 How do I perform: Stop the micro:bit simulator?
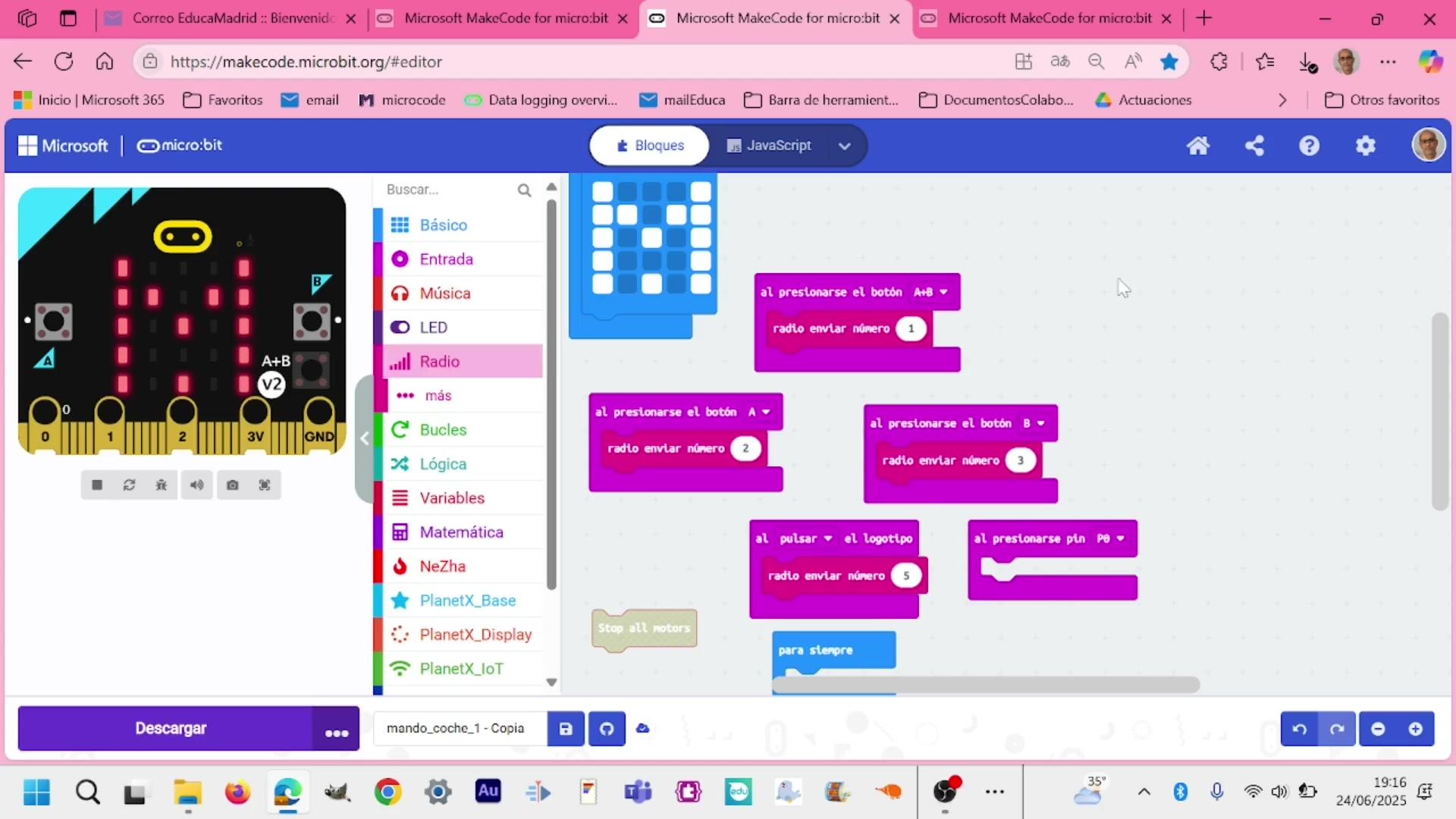coord(97,485)
